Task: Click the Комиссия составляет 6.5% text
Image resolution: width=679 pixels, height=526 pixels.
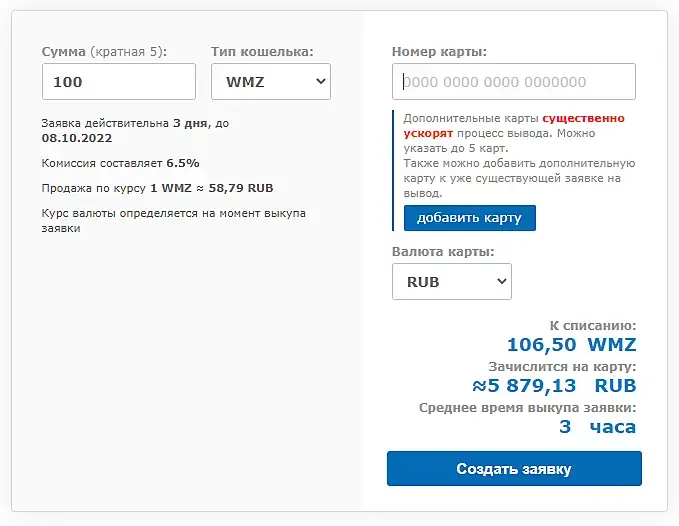Action: click(120, 162)
